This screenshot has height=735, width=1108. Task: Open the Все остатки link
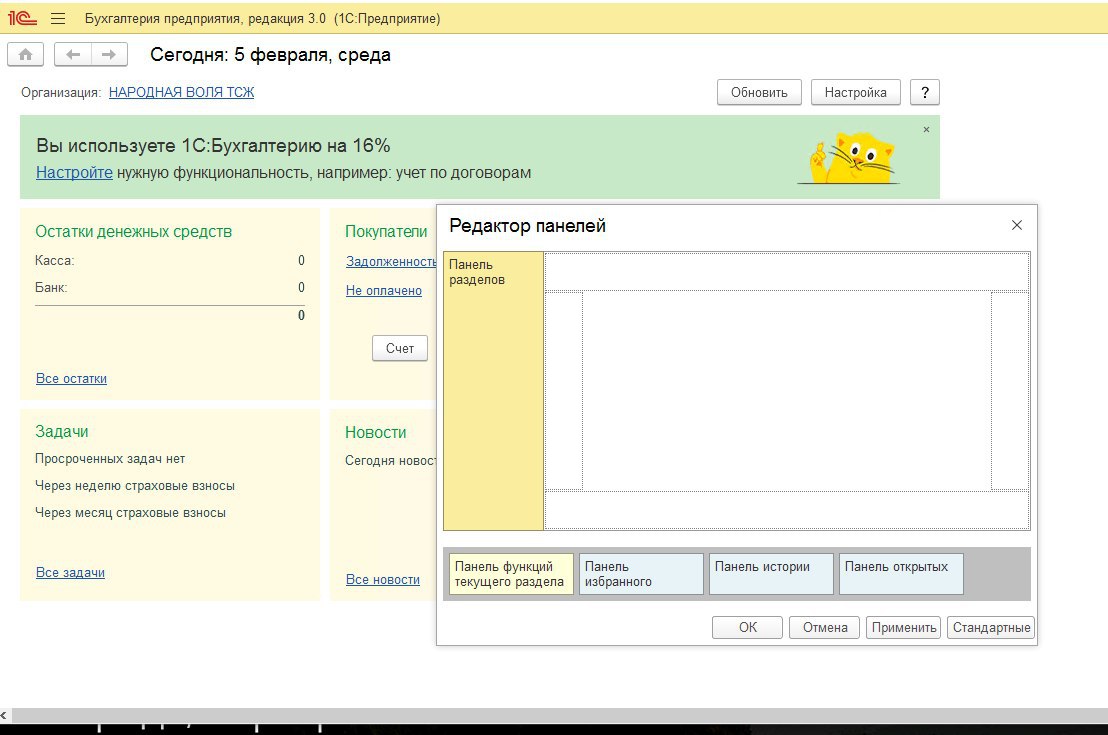(71, 379)
